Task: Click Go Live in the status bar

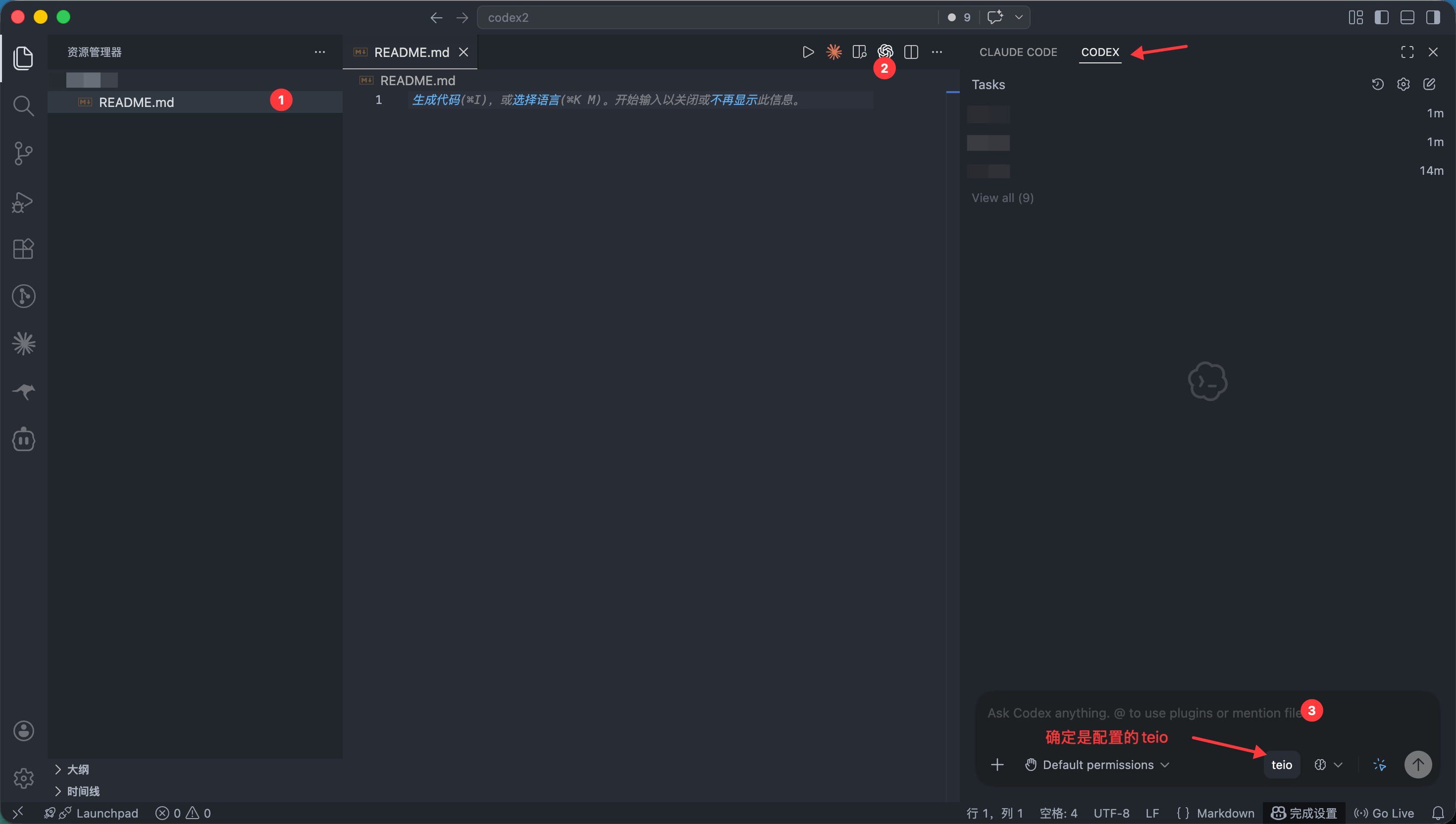Action: 1384,813
